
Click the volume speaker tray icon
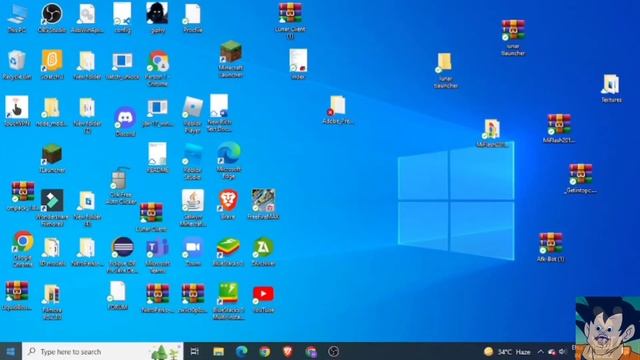(563, 351)
